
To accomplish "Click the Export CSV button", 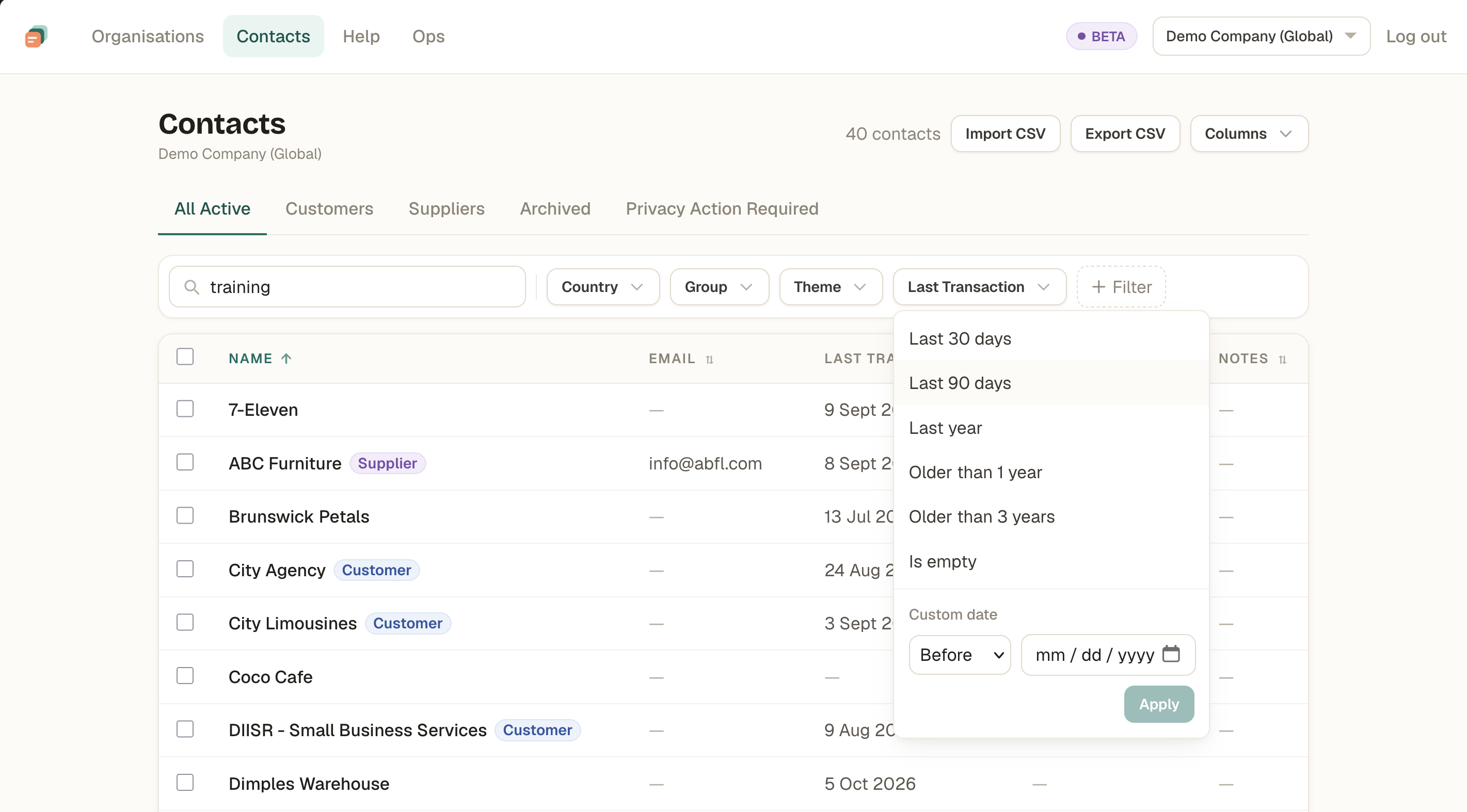I will point(1125,134).
